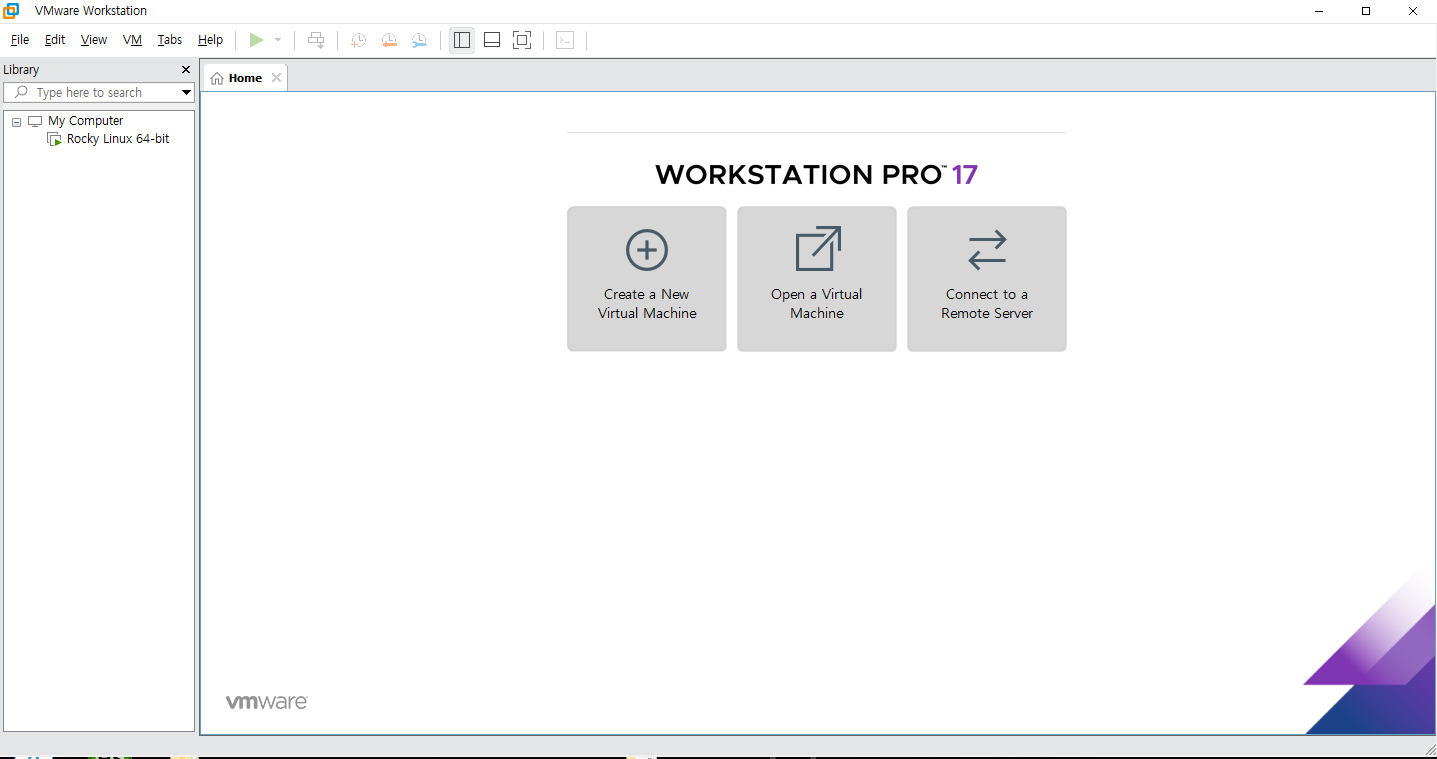Open the Snapshot Manager icon
Image resolution: width=1437 pixels, height=759 pixels.
419,40
